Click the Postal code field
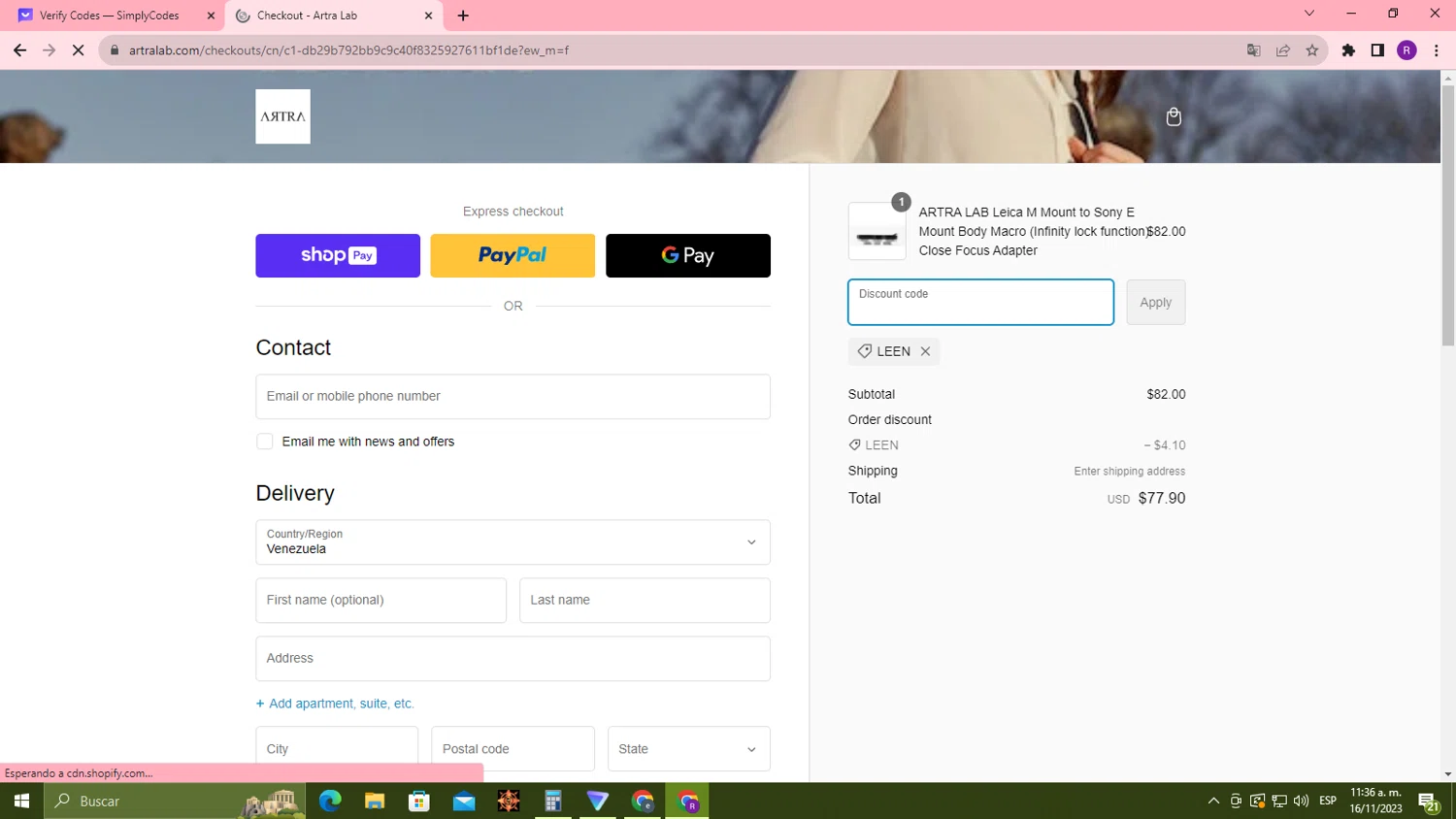The height and width of the screenshot is (819, 1456). 513,749
